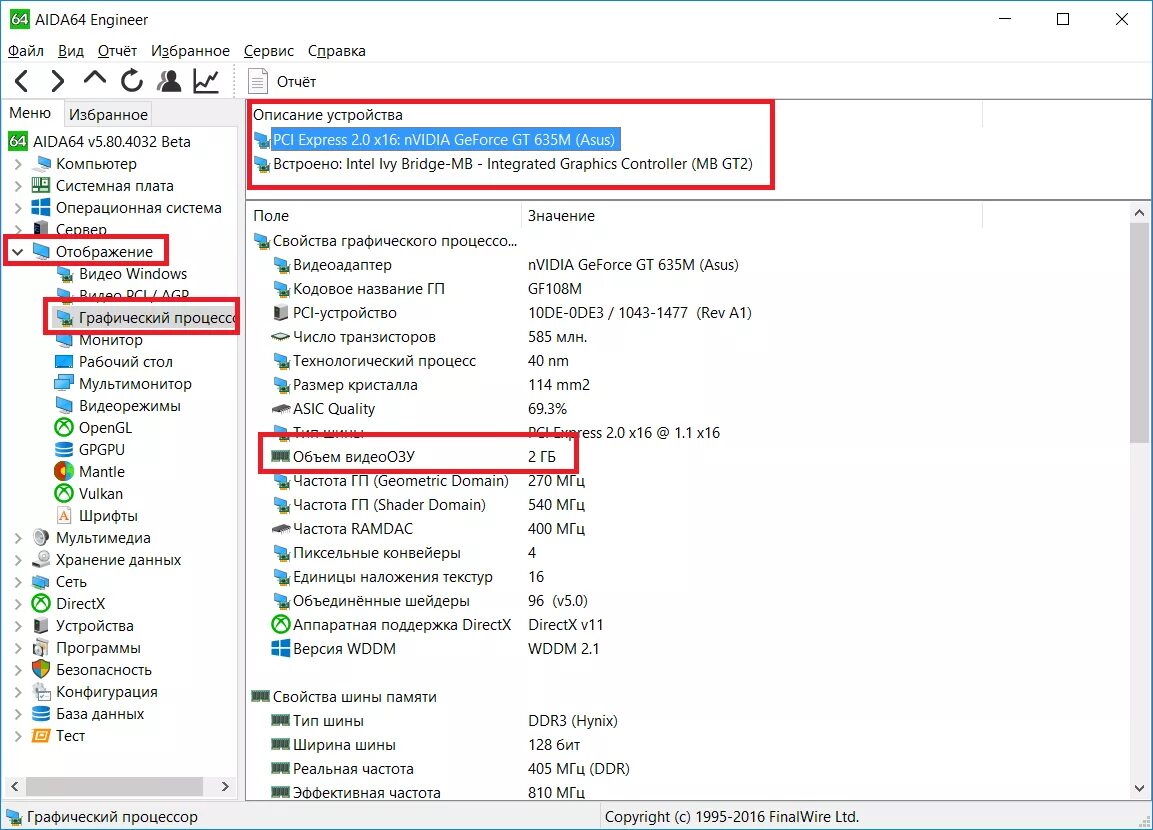Select the ASIC Quality row
The image size is (1153, 830).
(419, 409)
